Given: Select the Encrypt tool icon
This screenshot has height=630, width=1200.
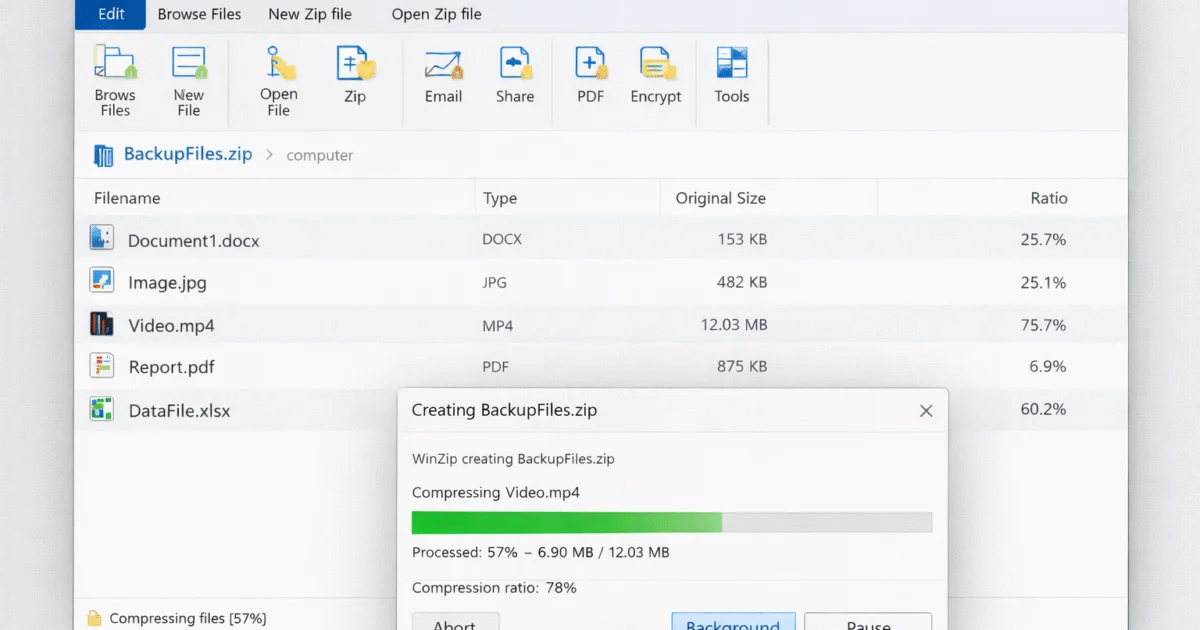Looking at the screenshot, I should tap(656, 63).
